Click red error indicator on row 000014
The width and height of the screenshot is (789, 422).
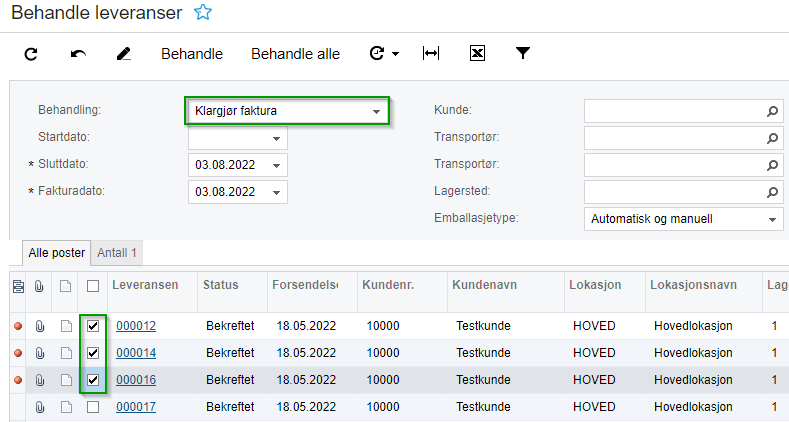tap(18, 353)
